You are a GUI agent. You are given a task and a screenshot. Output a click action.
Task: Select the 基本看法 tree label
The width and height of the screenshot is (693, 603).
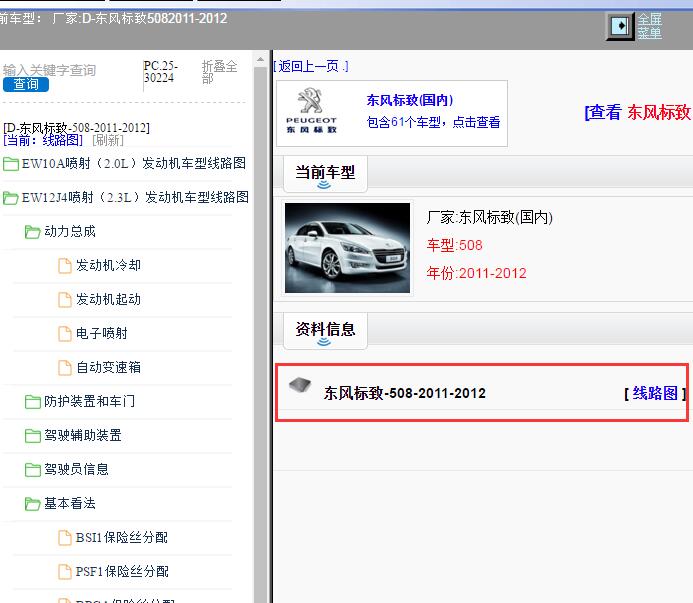coord(70,503)
